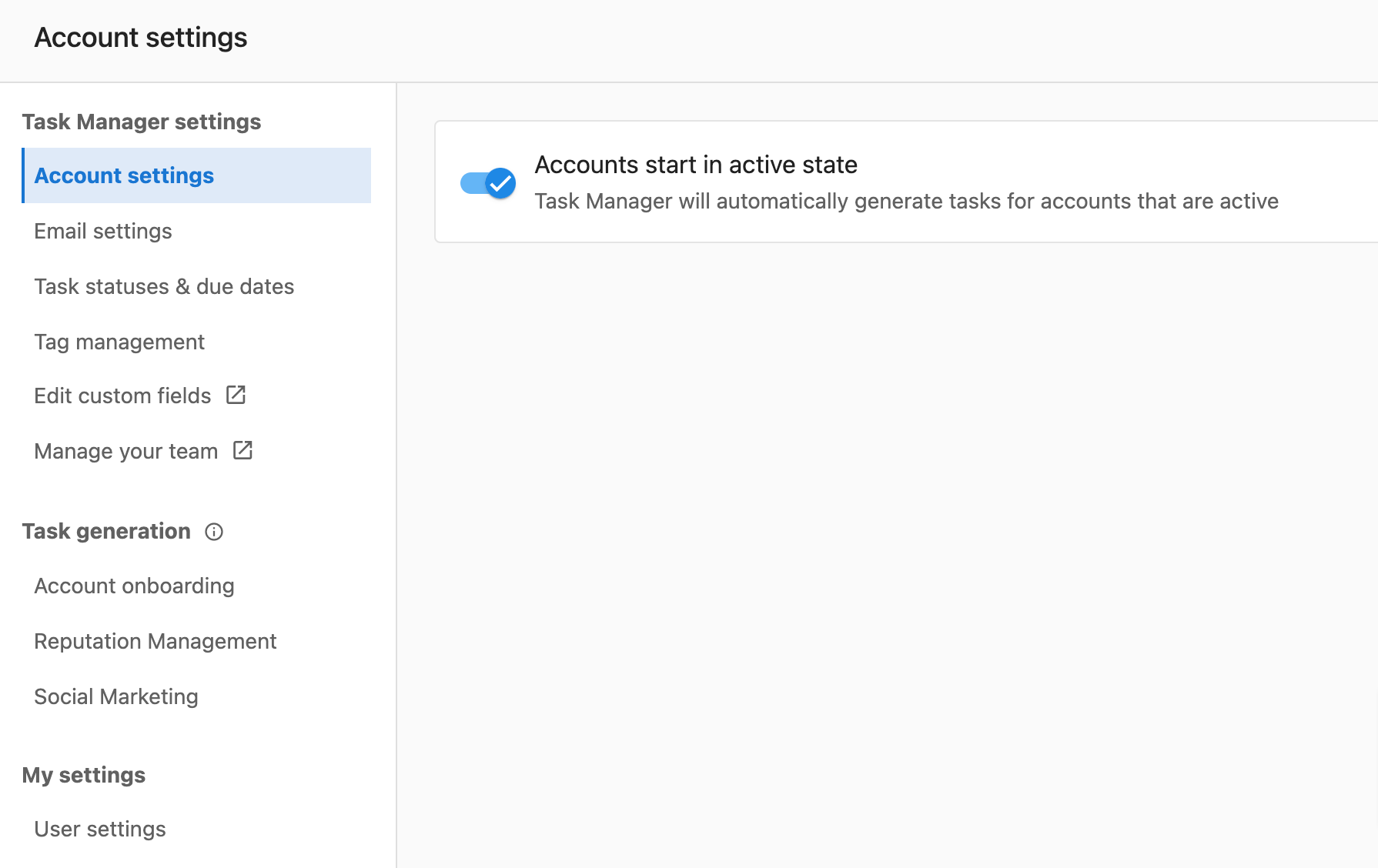Open Social Marketing settings
This screenshot has height=868, width=1378.
coord(116,696)
